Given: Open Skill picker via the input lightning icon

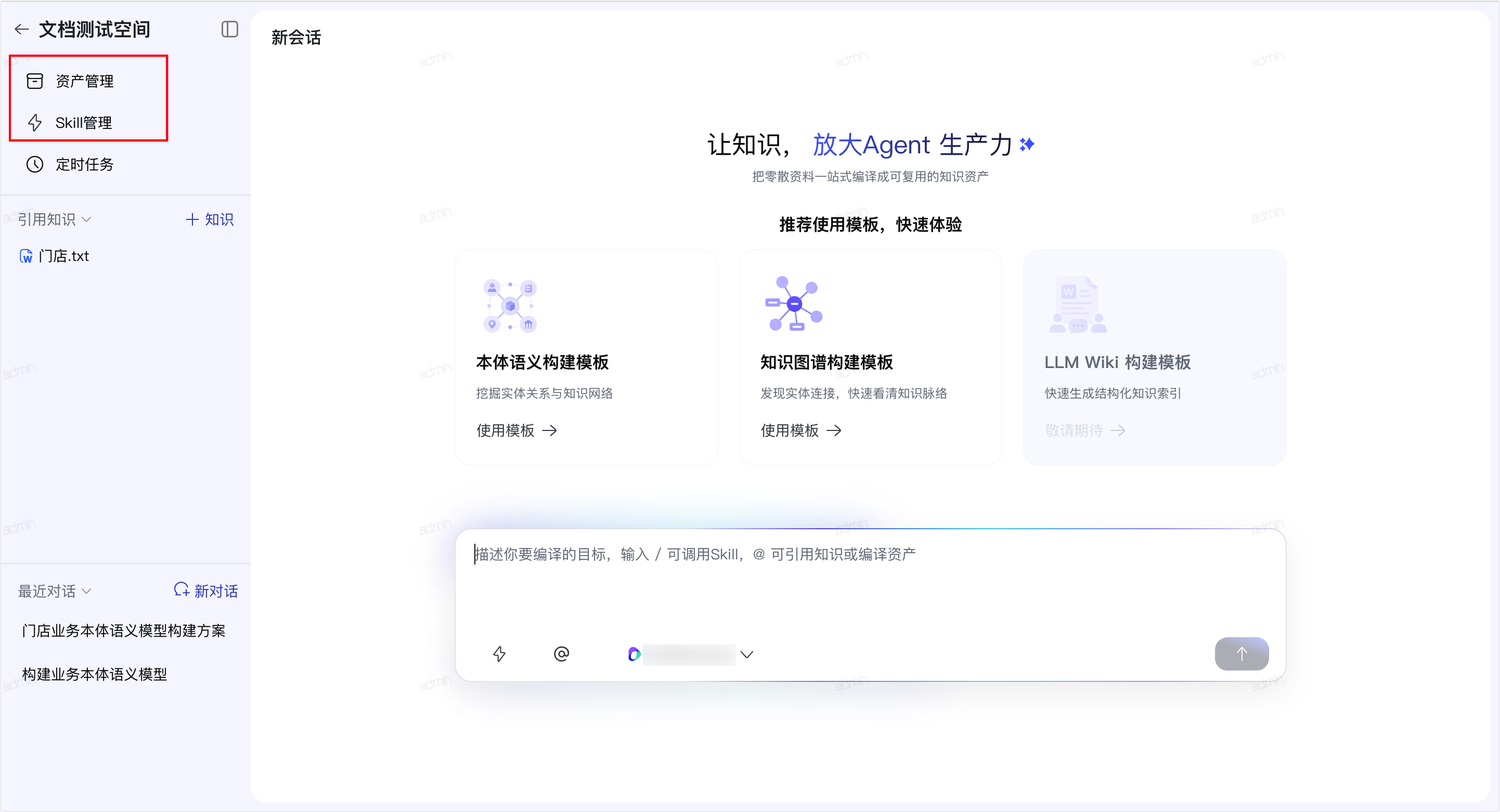Looking at the screenshot, I should coord(499,654).
